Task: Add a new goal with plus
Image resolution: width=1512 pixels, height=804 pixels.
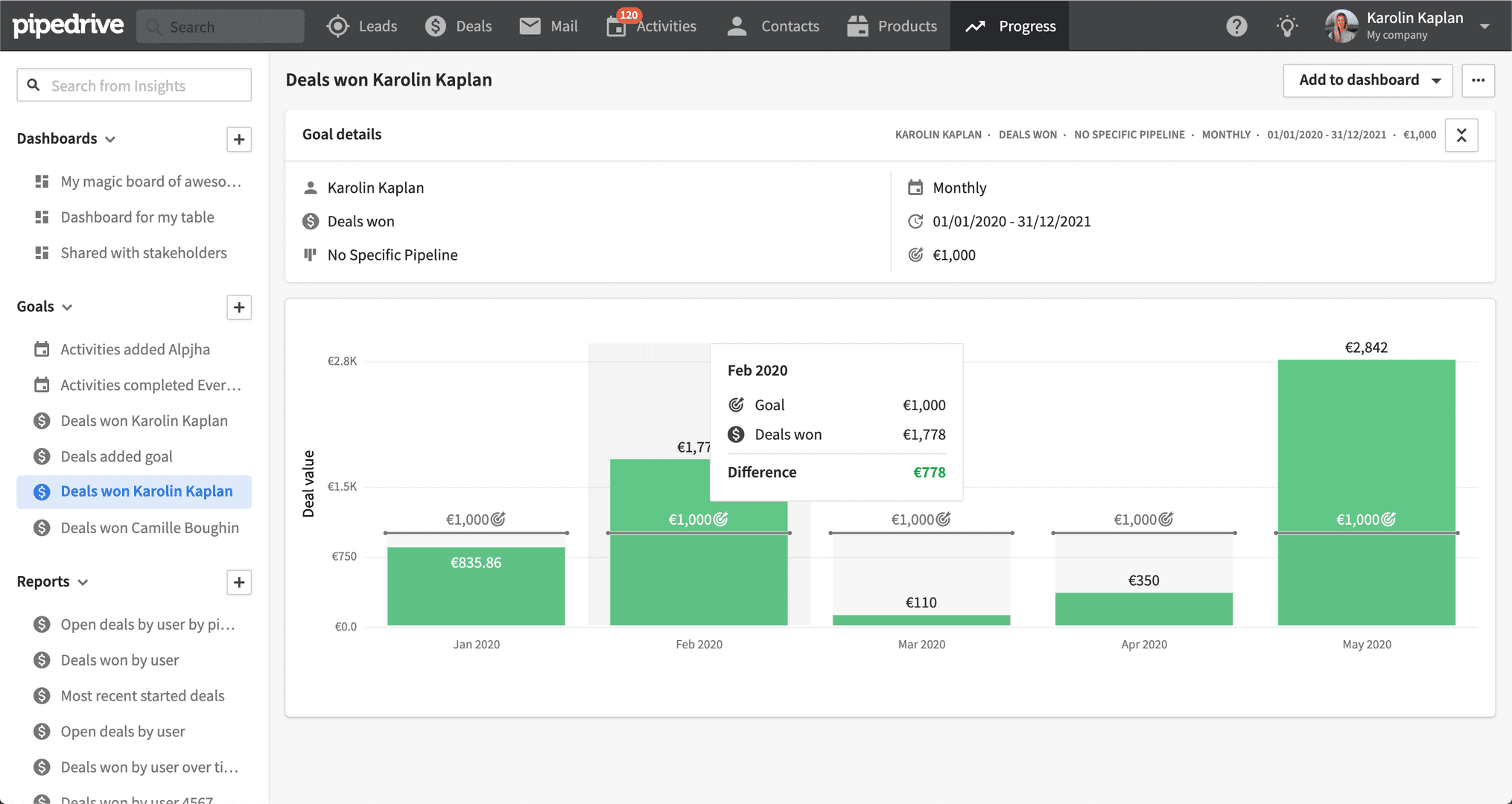Action: (x=239, y=307)
